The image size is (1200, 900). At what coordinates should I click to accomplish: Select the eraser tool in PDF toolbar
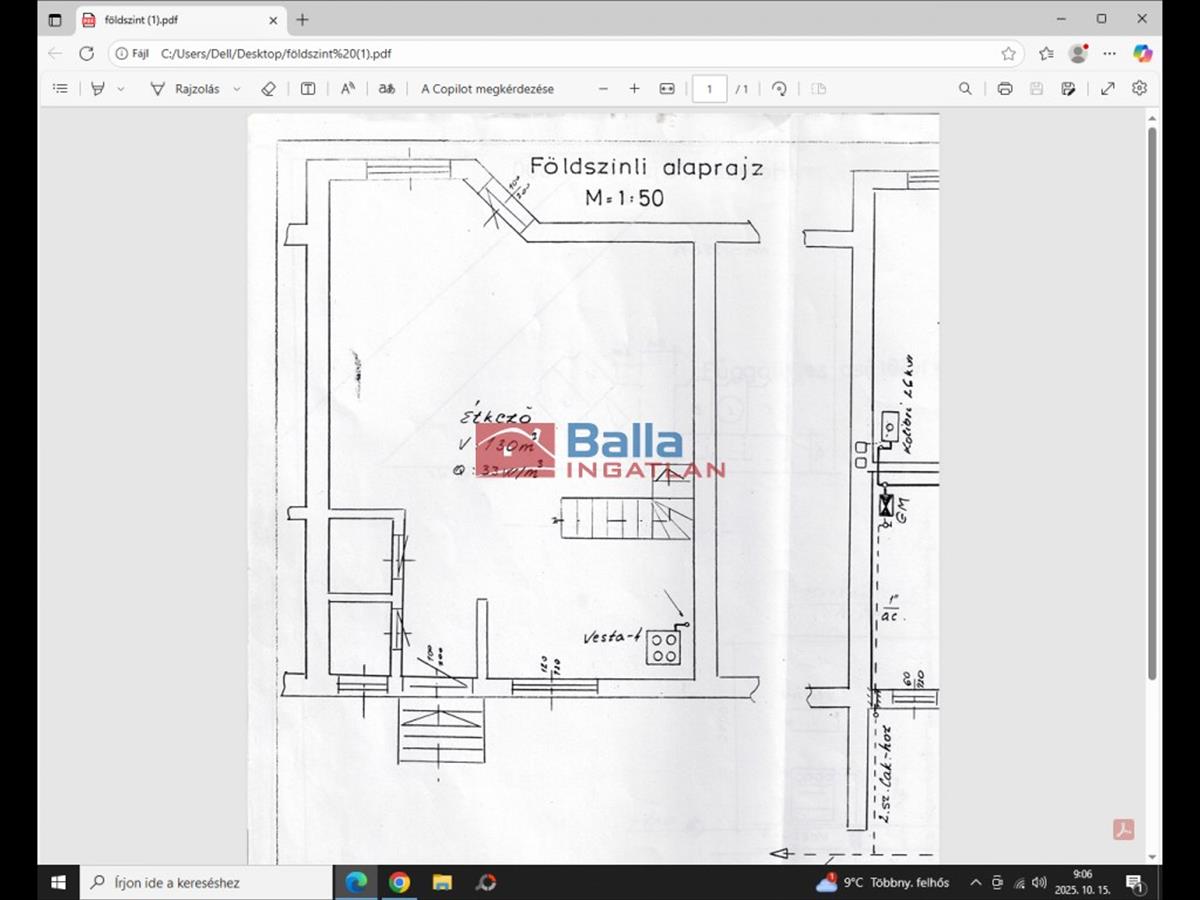coord(268,89)
